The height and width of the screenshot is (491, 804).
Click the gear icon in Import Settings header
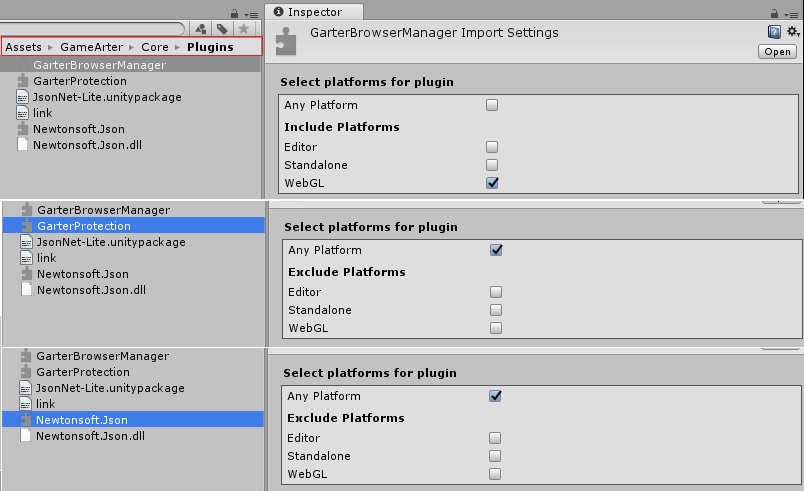pyautogui.click(x=792, y=33)
